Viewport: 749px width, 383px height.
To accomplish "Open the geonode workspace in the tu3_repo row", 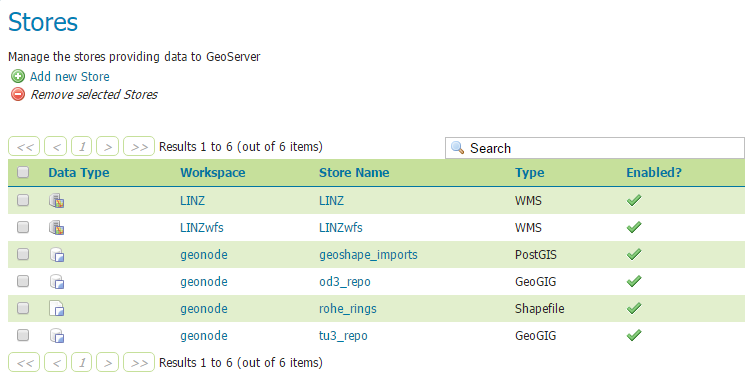I will pyautogui.click(x=203, y=336).
